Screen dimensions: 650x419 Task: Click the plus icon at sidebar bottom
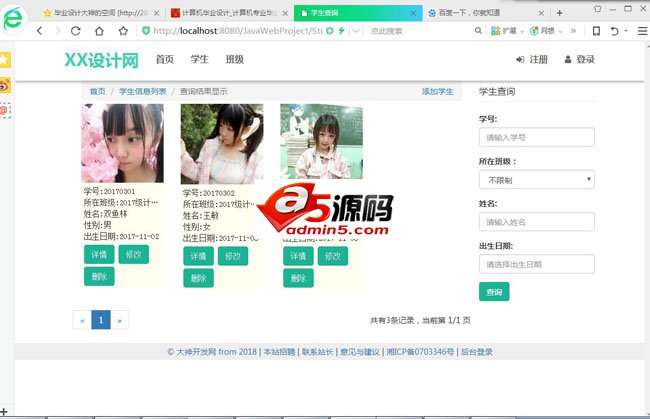[x=4, y=412]
